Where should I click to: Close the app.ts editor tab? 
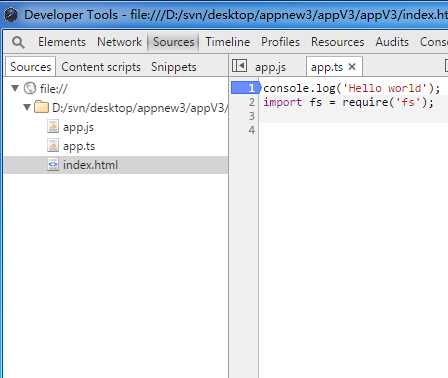coord(352,67)
